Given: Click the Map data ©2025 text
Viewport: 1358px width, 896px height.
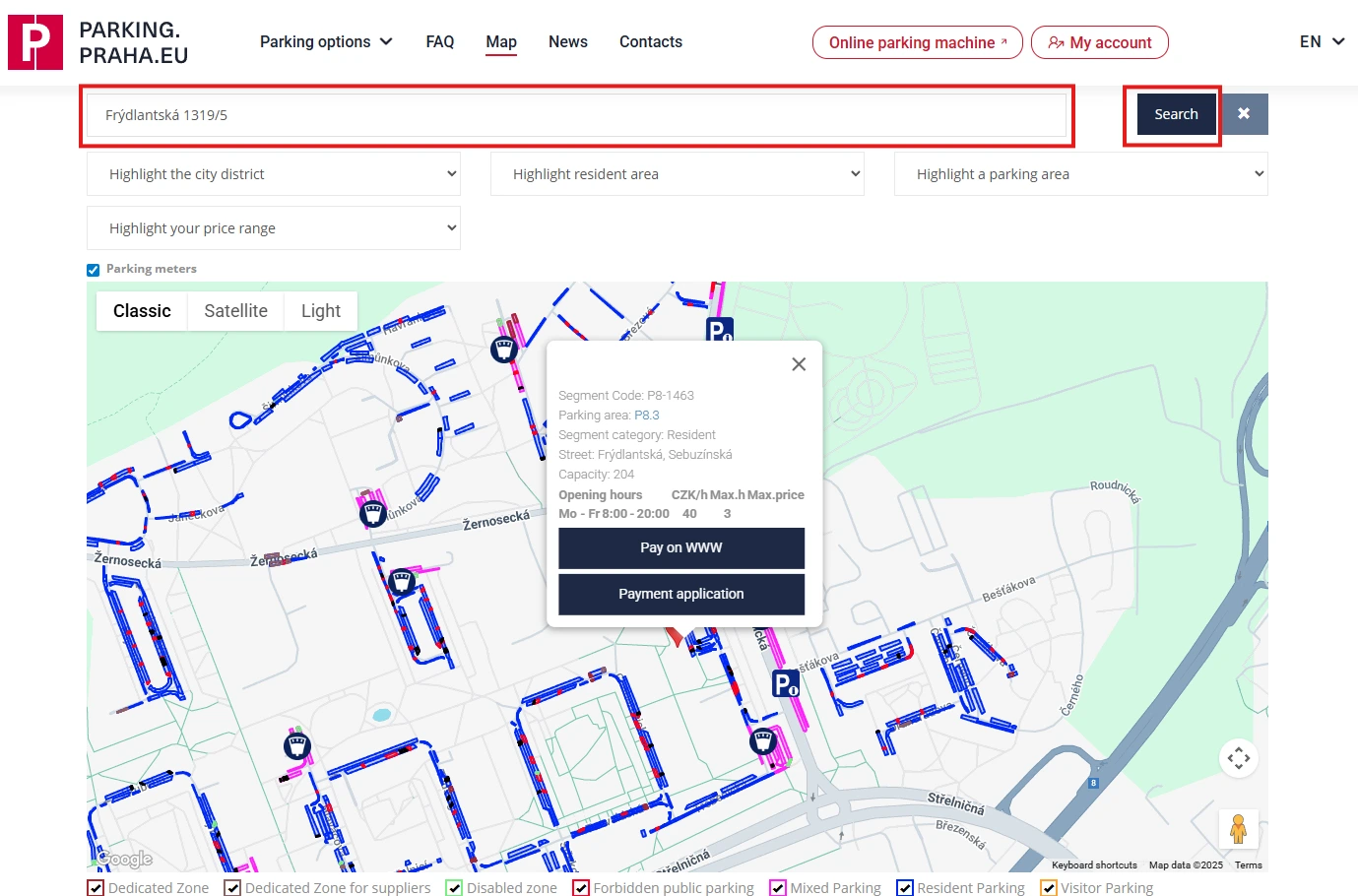Looking at the screenshot, I should tap(1186, 865).
